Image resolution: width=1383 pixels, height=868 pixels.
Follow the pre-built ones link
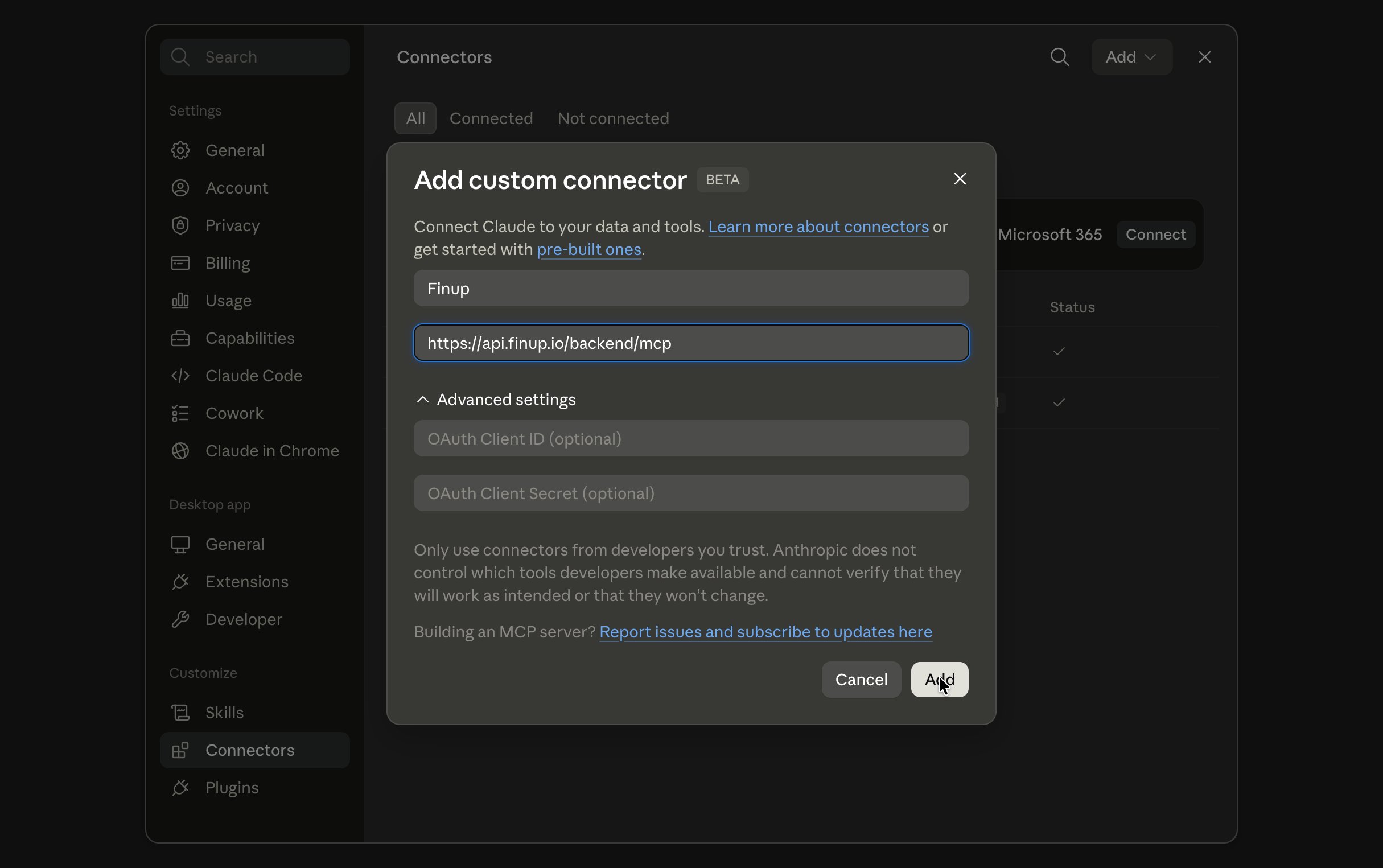[x=589, y=250]
